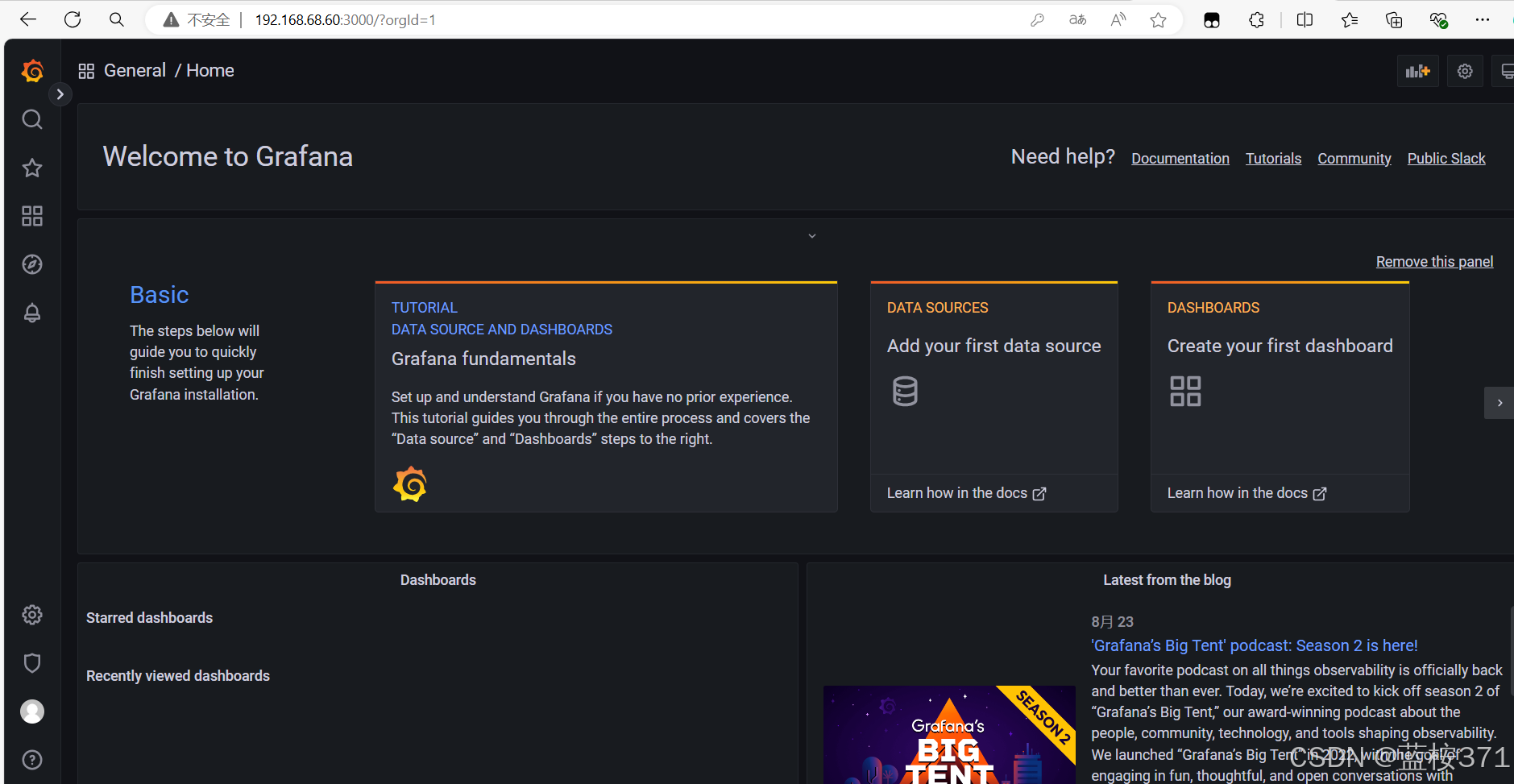Open Learn how in the docs for data sources
Viewport: 1514px width, 784px height.
coord(966,493)
